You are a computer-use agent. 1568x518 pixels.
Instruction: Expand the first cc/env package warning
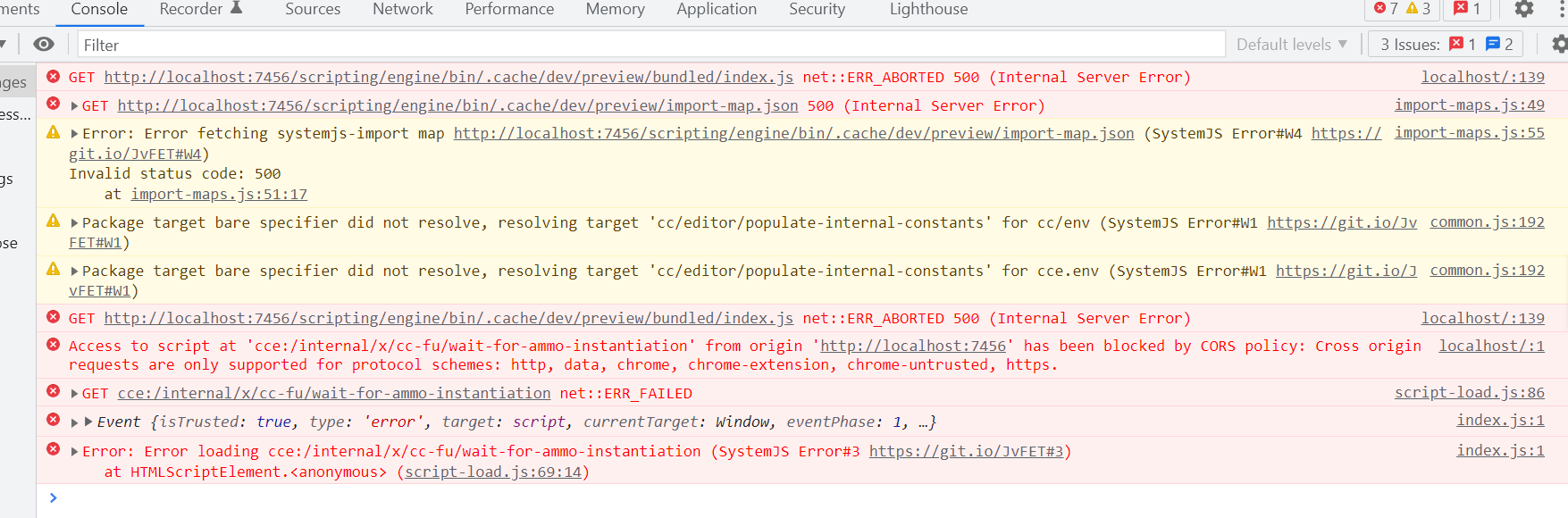click(x=75, y=223)
